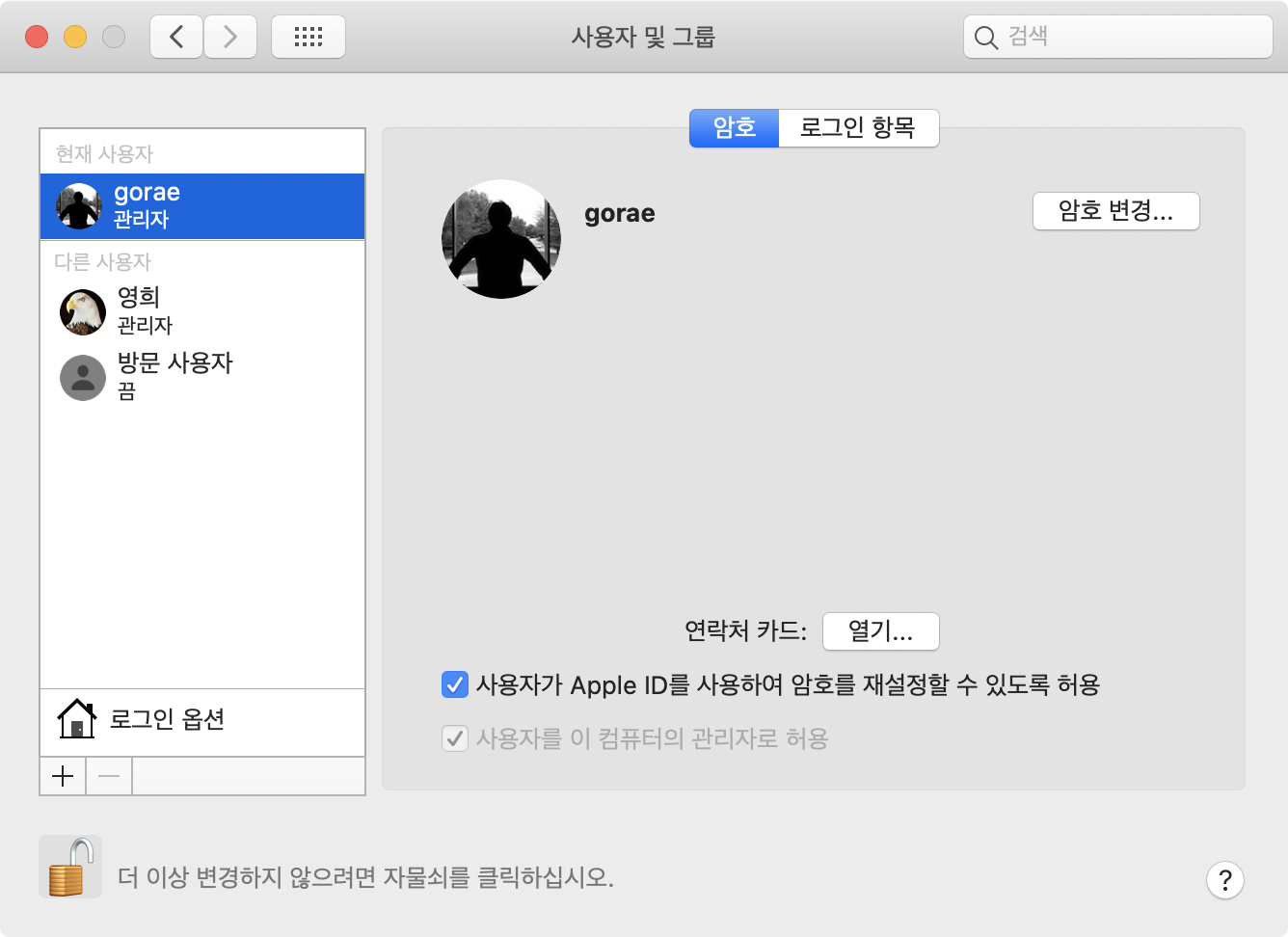The width and height of the screenshot is (1288, 937).
Task: Click the 암호 변경... button
Action: [x=1116, y=211]
